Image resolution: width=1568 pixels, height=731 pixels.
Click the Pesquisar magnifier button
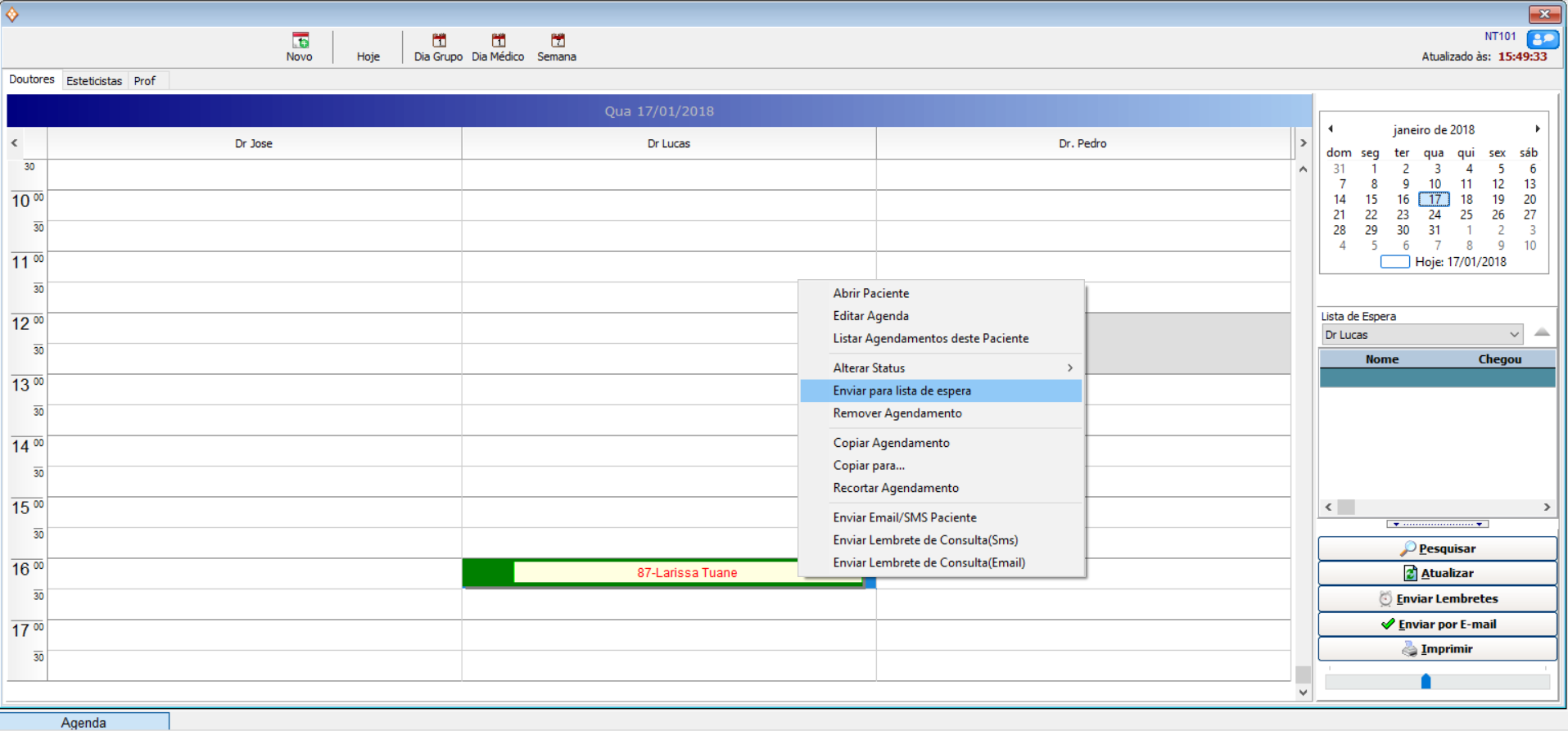tap(1437, 548)
